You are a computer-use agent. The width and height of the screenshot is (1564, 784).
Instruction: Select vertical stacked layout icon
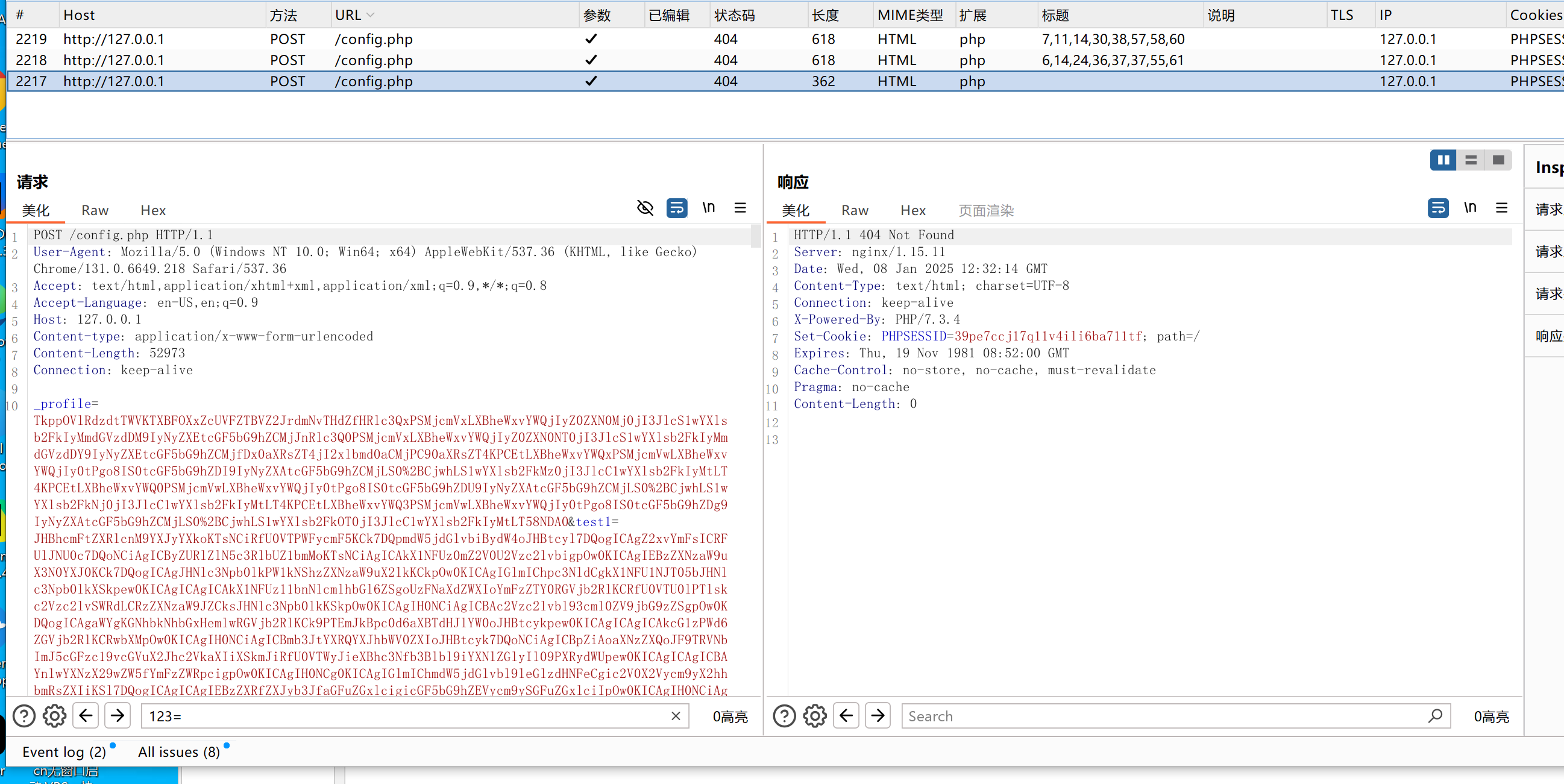pyautogui.click(x=1471, y=160)
